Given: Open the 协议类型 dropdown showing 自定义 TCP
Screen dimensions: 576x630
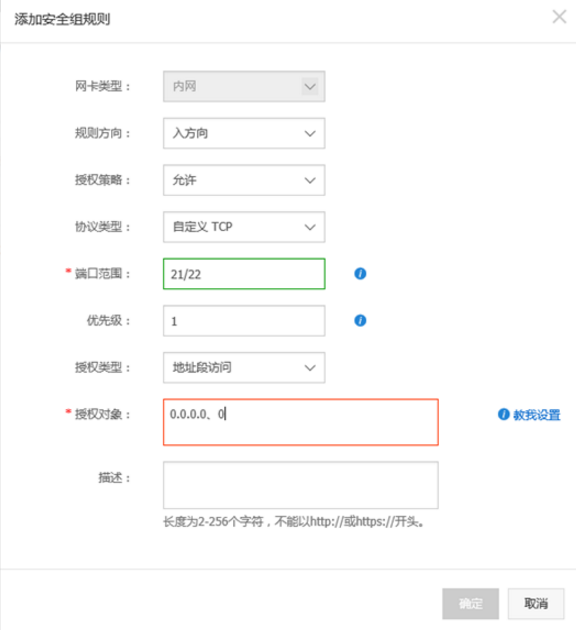Looking at the screenshot, I should tap(244, 227).
